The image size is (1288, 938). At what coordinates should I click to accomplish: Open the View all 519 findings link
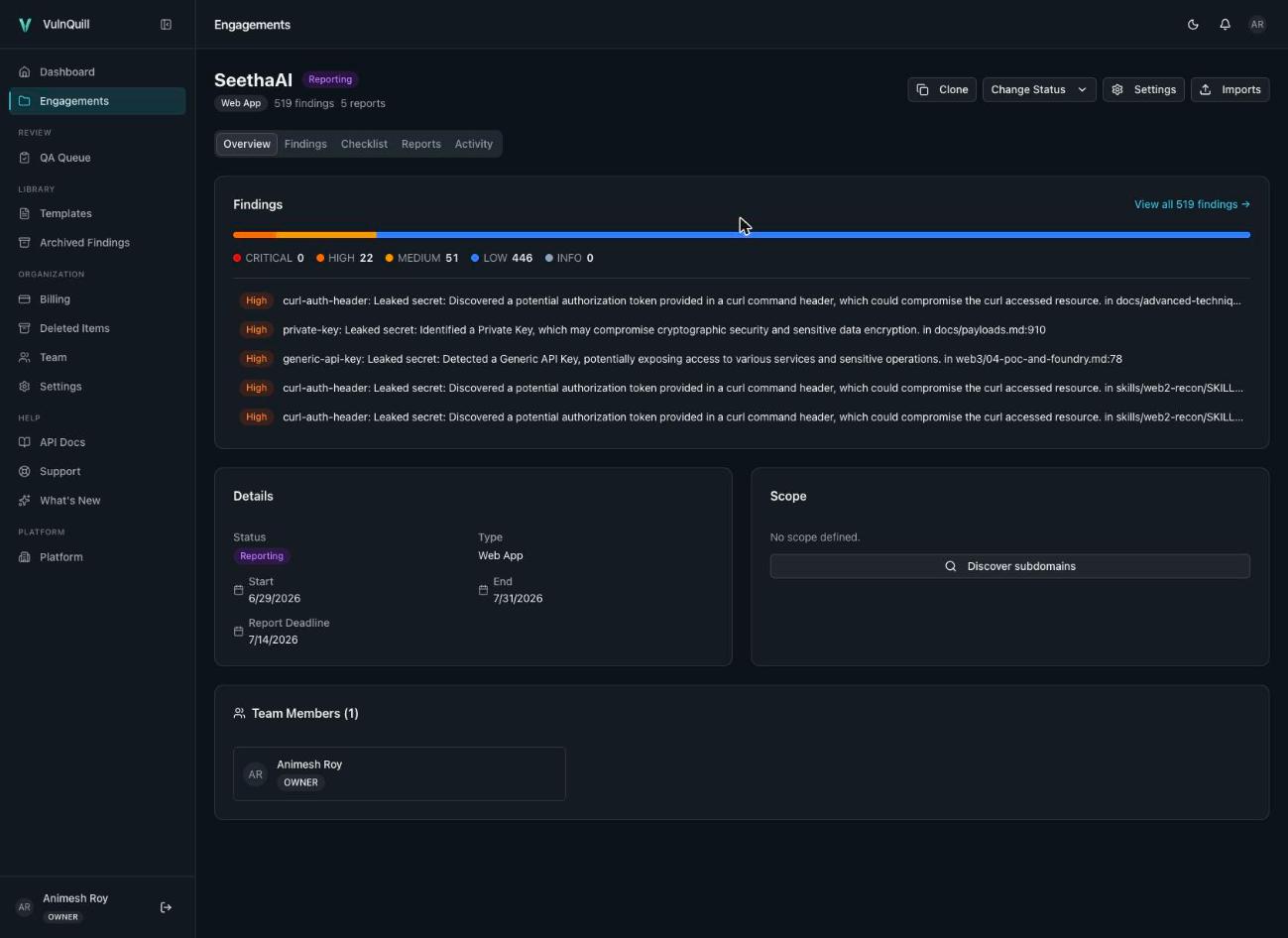pyautogui.click(x=1192, y=204)
